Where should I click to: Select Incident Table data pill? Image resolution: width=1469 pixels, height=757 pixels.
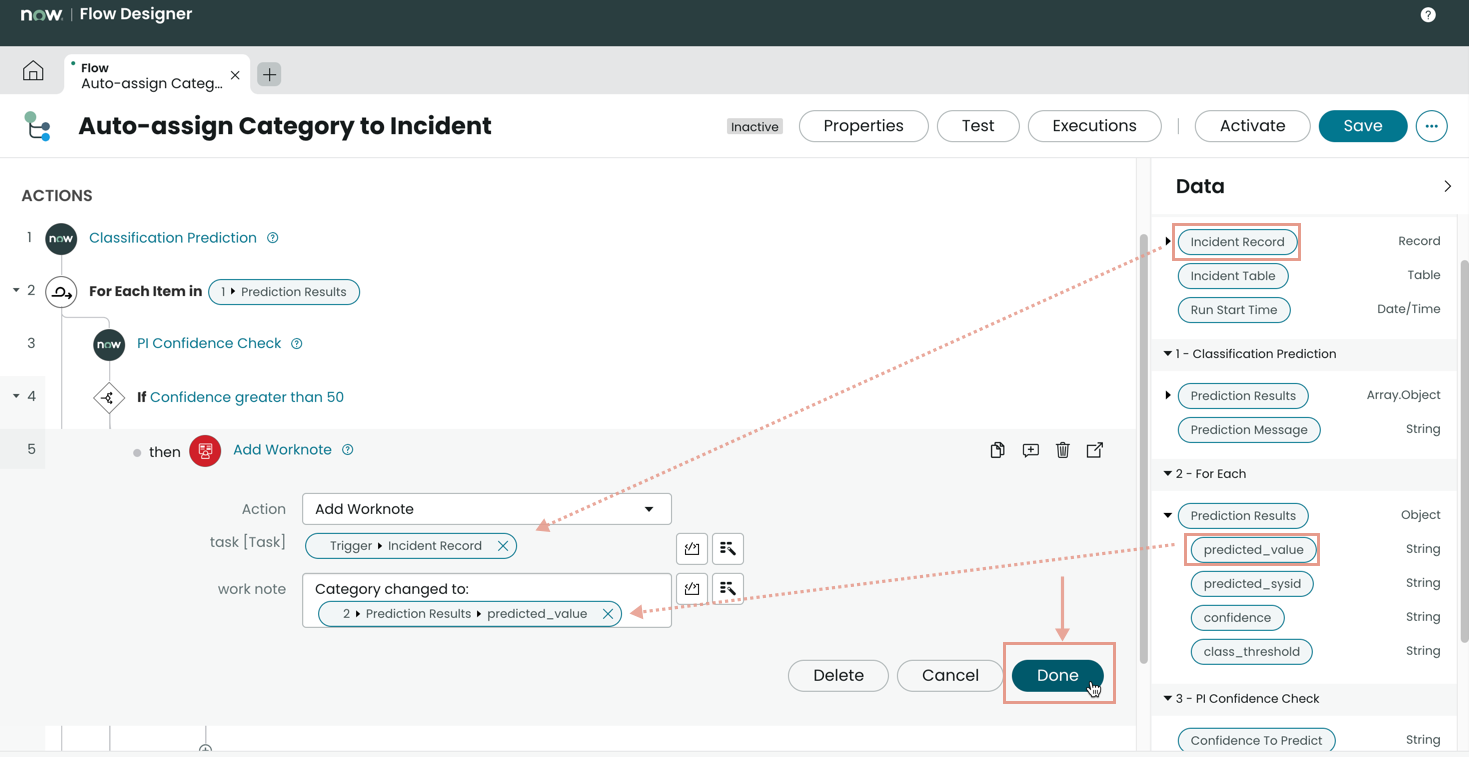click(1233, 276)
